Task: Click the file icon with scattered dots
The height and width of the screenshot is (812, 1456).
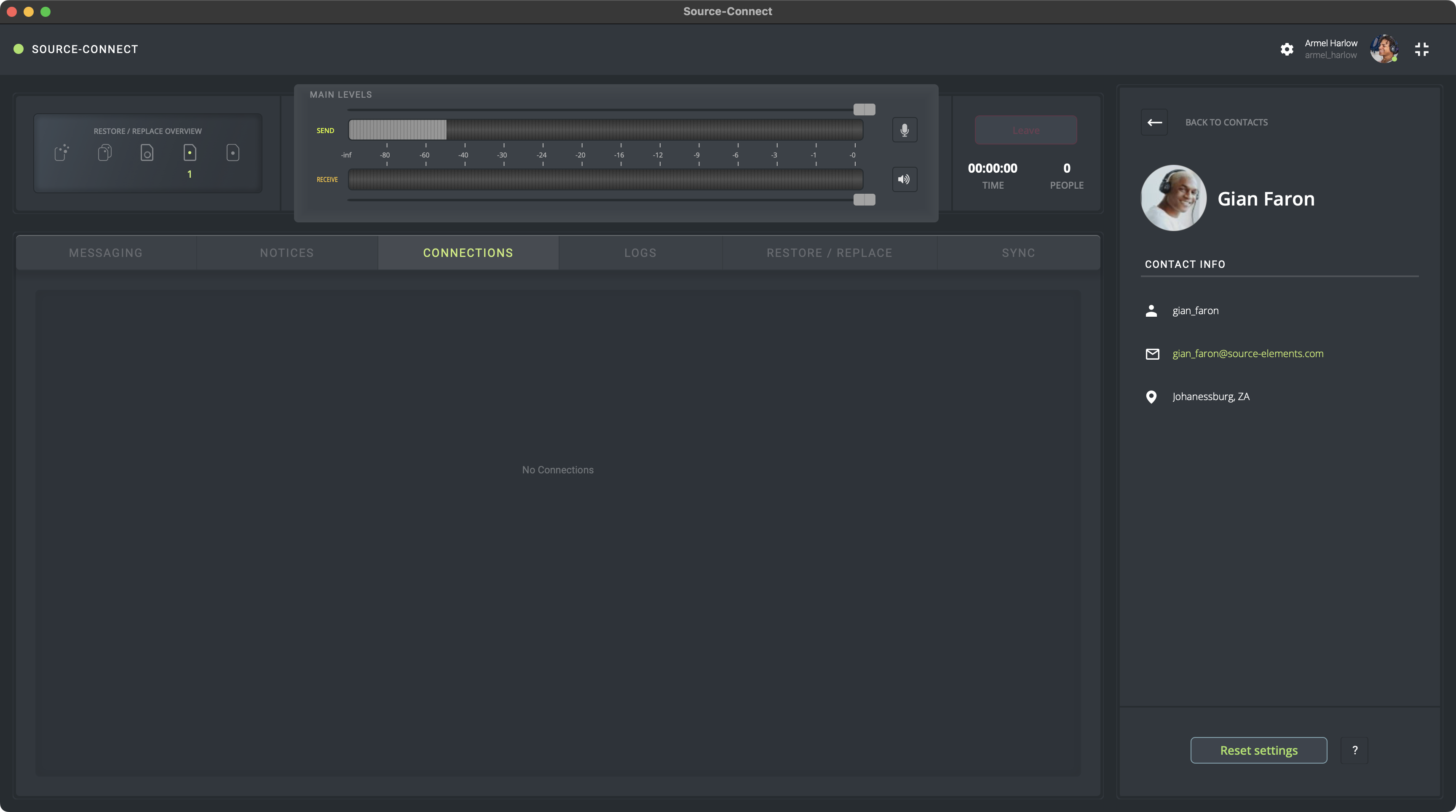Action: pyautogui.click(x=62, y=152)
